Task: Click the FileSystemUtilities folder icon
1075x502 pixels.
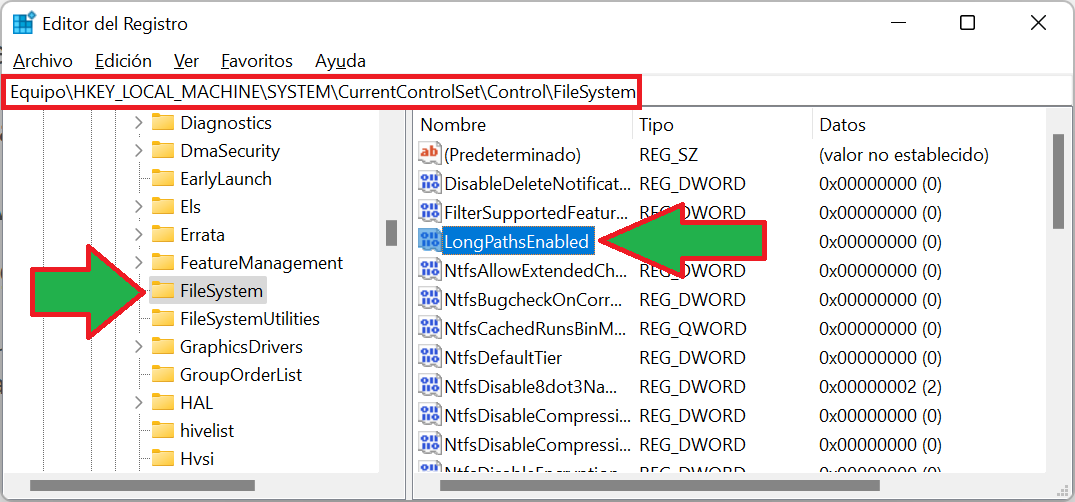Action: coord(162,319)
